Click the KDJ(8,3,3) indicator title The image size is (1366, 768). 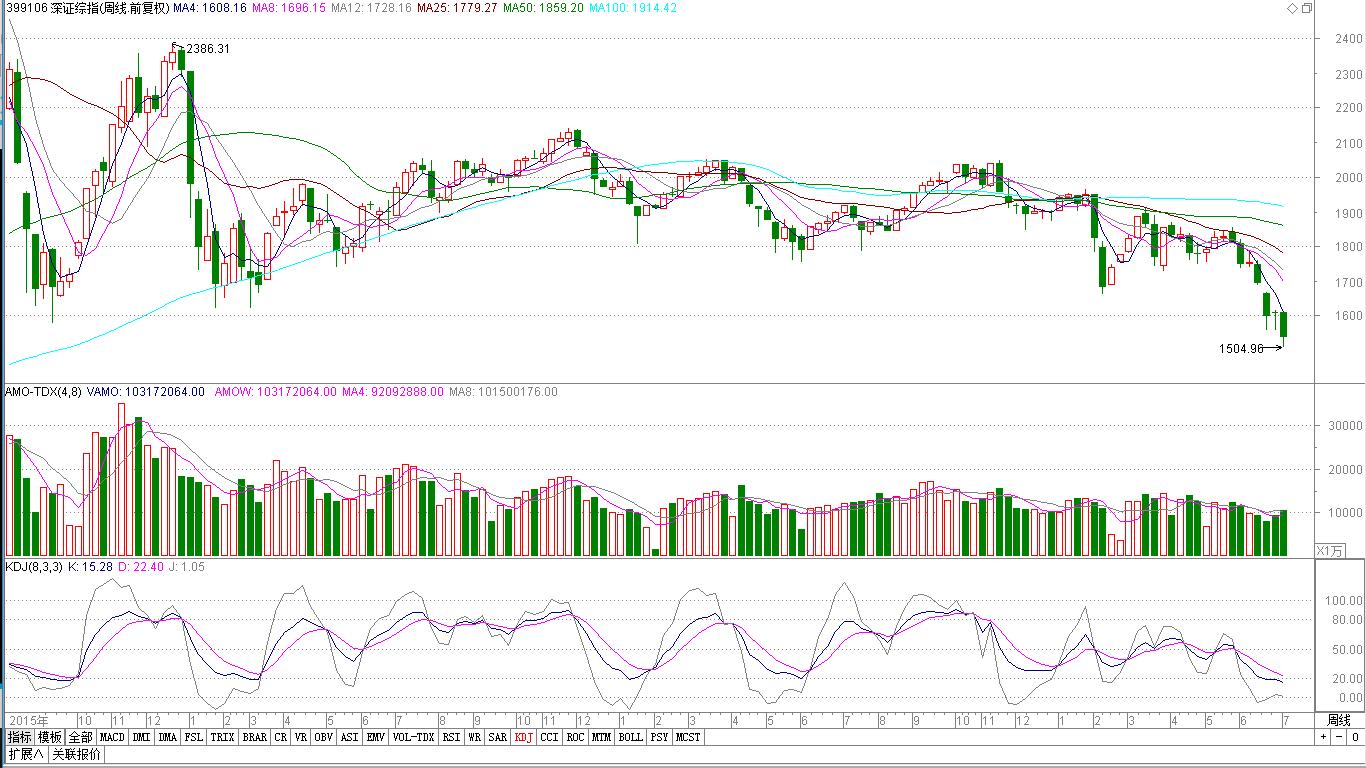(34, 566)
